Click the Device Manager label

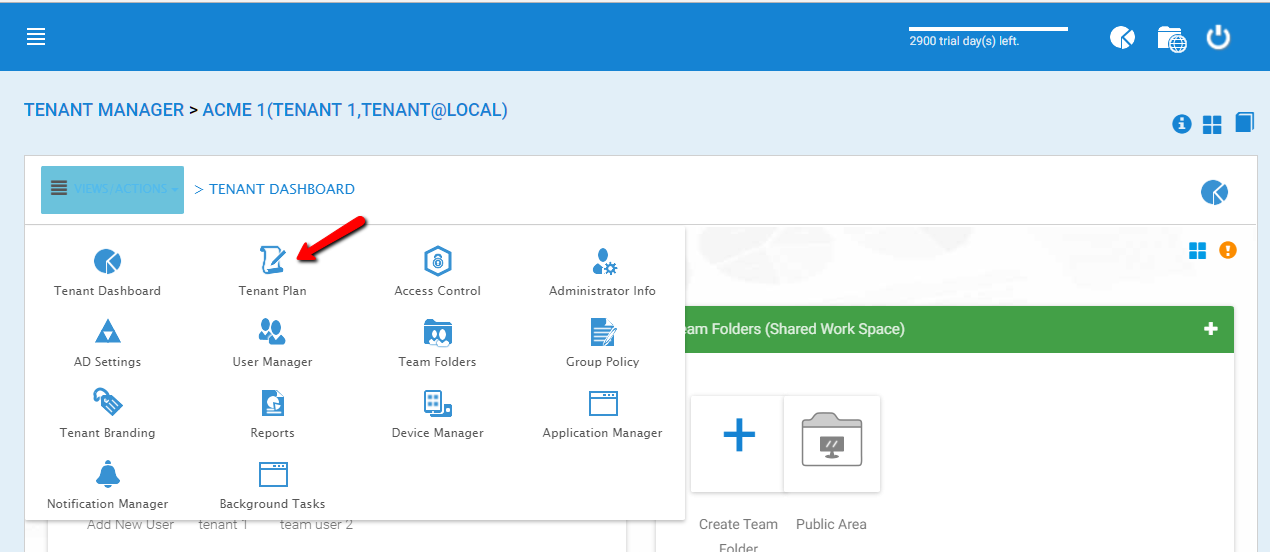[438, 433]
